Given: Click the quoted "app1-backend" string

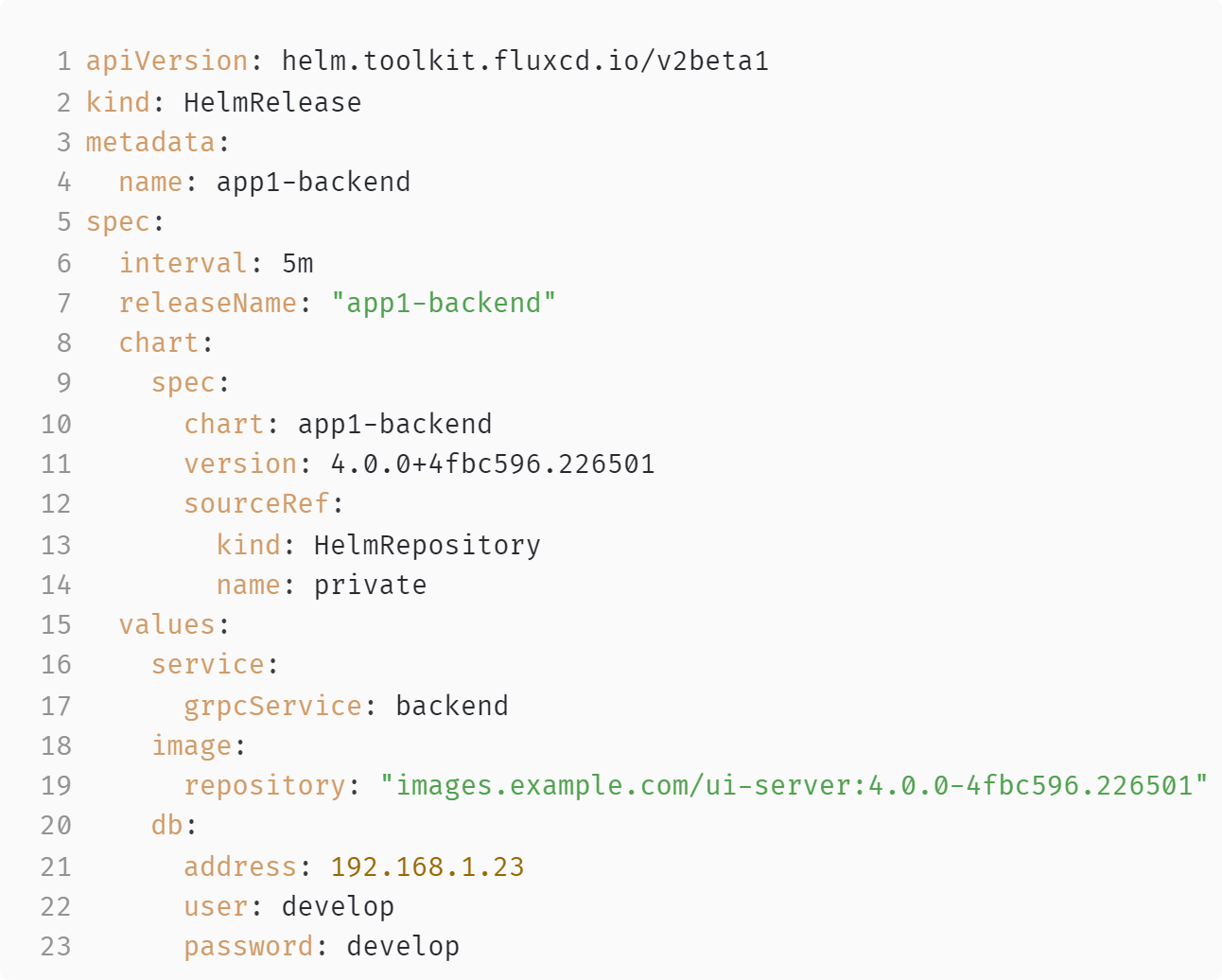Looking at the screenshot, I should coord(444,303).
